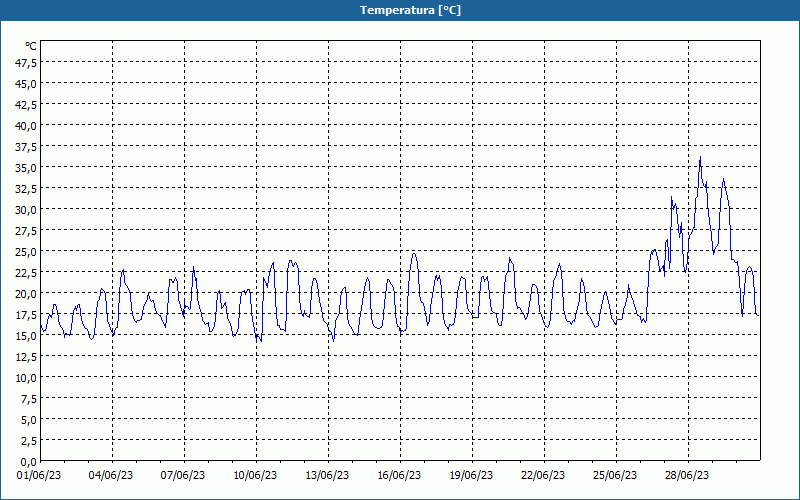Click the 25,0 y-axis label
This screenshot has height=500, width=800.
pos(26,252)
